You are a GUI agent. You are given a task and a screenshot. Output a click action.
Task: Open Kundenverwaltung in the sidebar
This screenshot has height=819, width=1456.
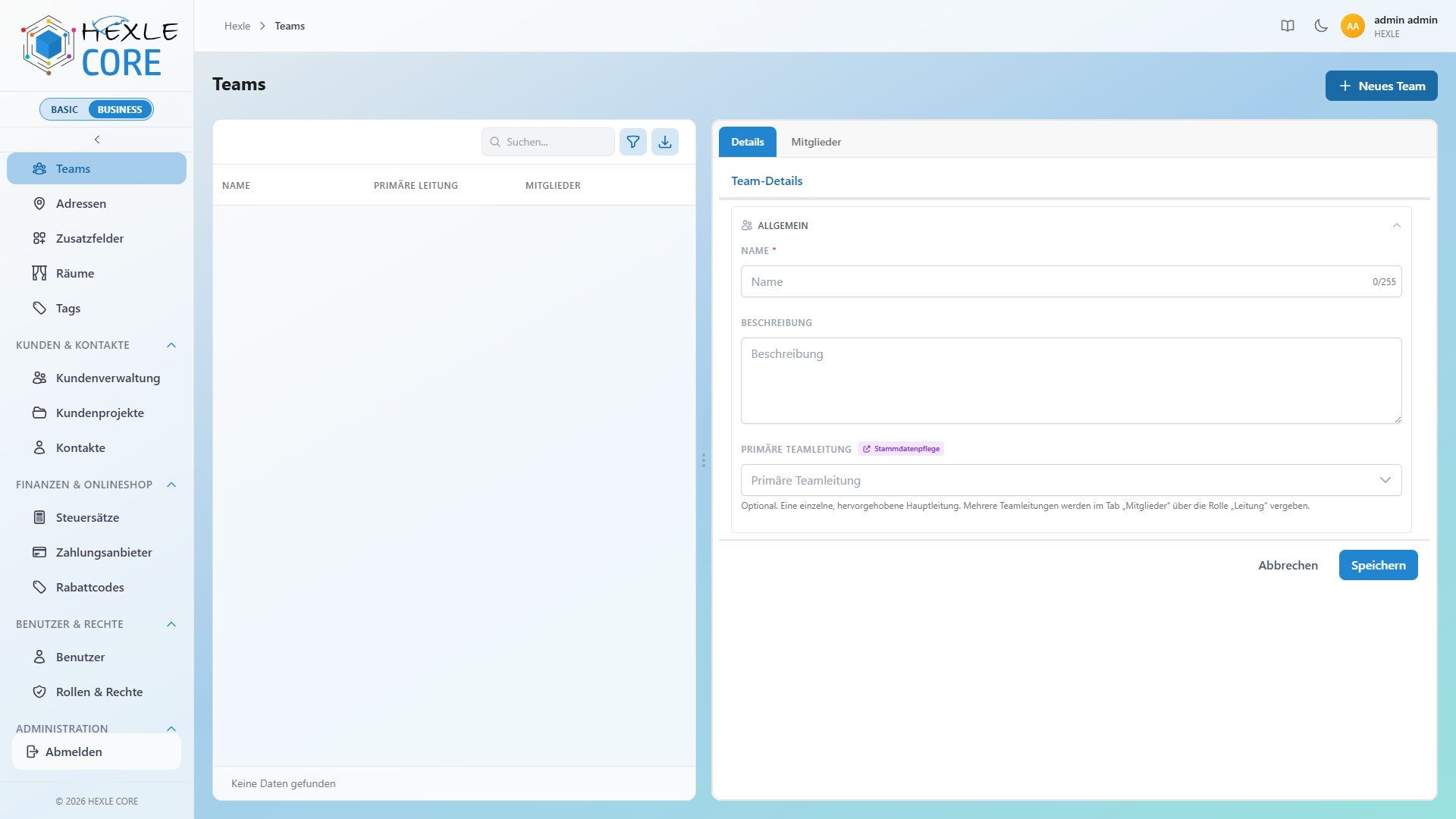click(96, 378)
